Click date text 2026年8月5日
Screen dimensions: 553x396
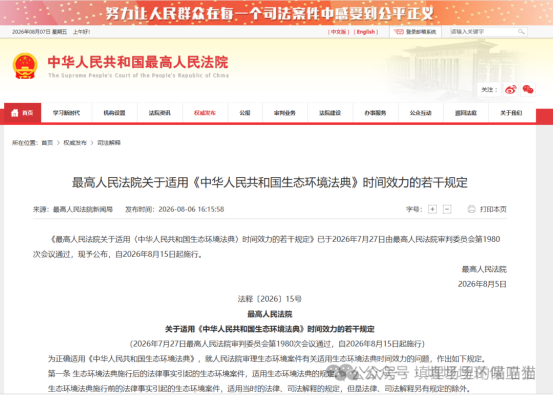tap(482, 284)
